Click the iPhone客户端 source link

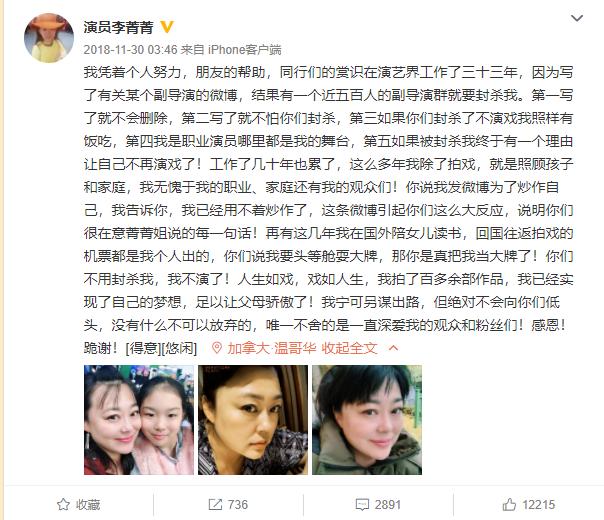point(245,49)
